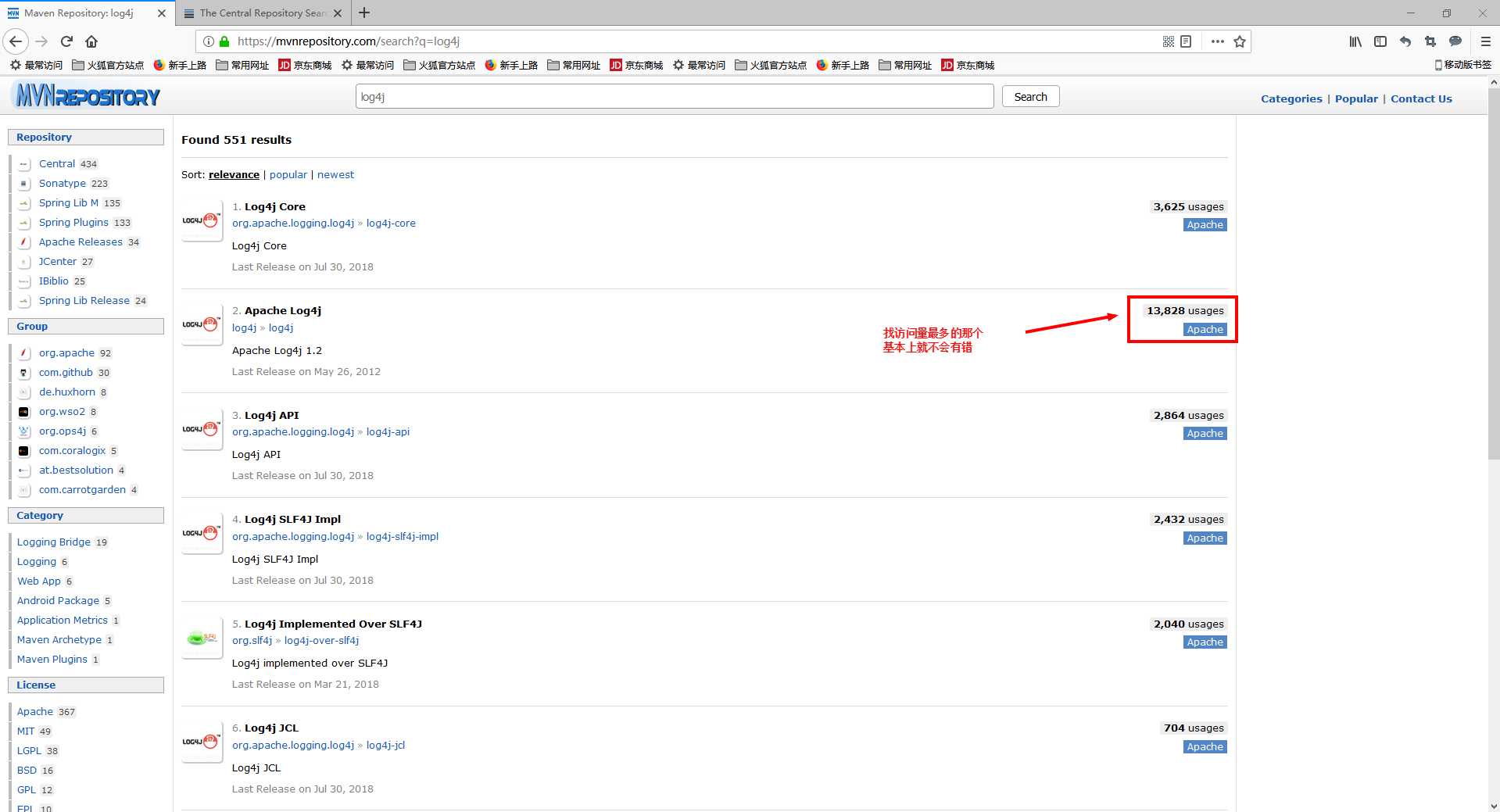Viewport: 1500px width, 812px height.
Task: Sort results by newest
Action: 335,174
